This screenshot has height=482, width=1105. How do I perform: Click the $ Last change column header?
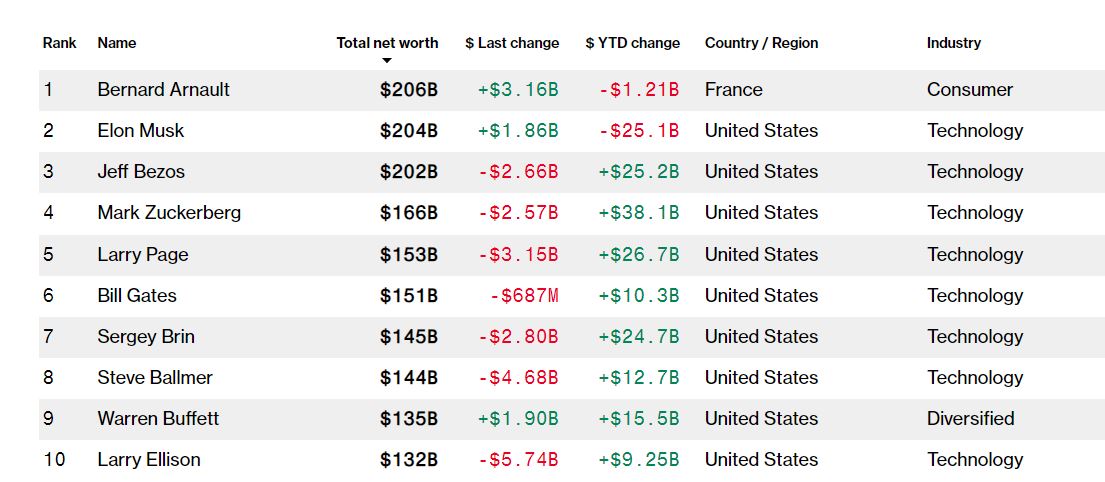tap(512, 43)
